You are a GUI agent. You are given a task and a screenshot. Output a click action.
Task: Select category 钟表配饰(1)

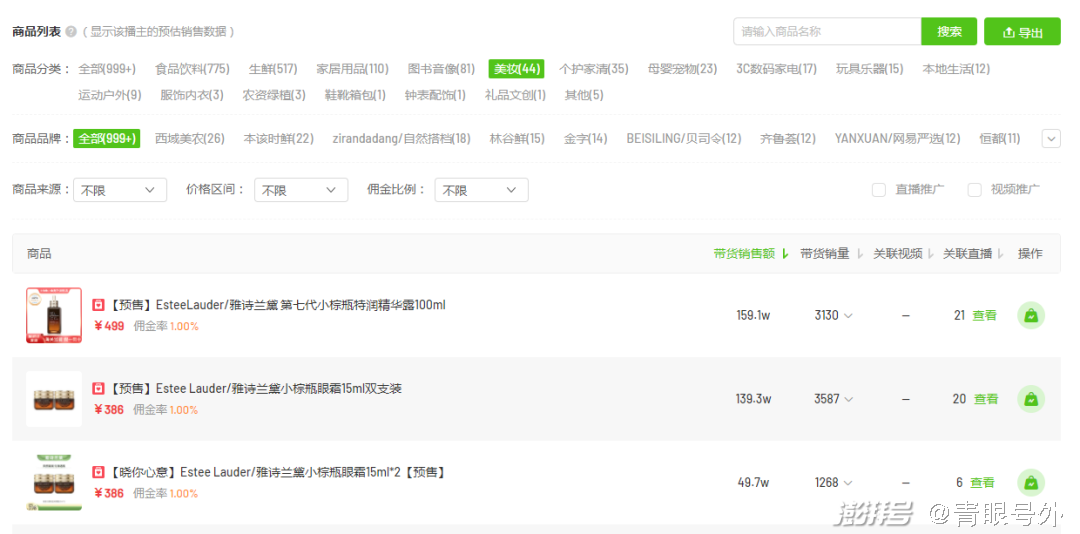coord(435,95)
